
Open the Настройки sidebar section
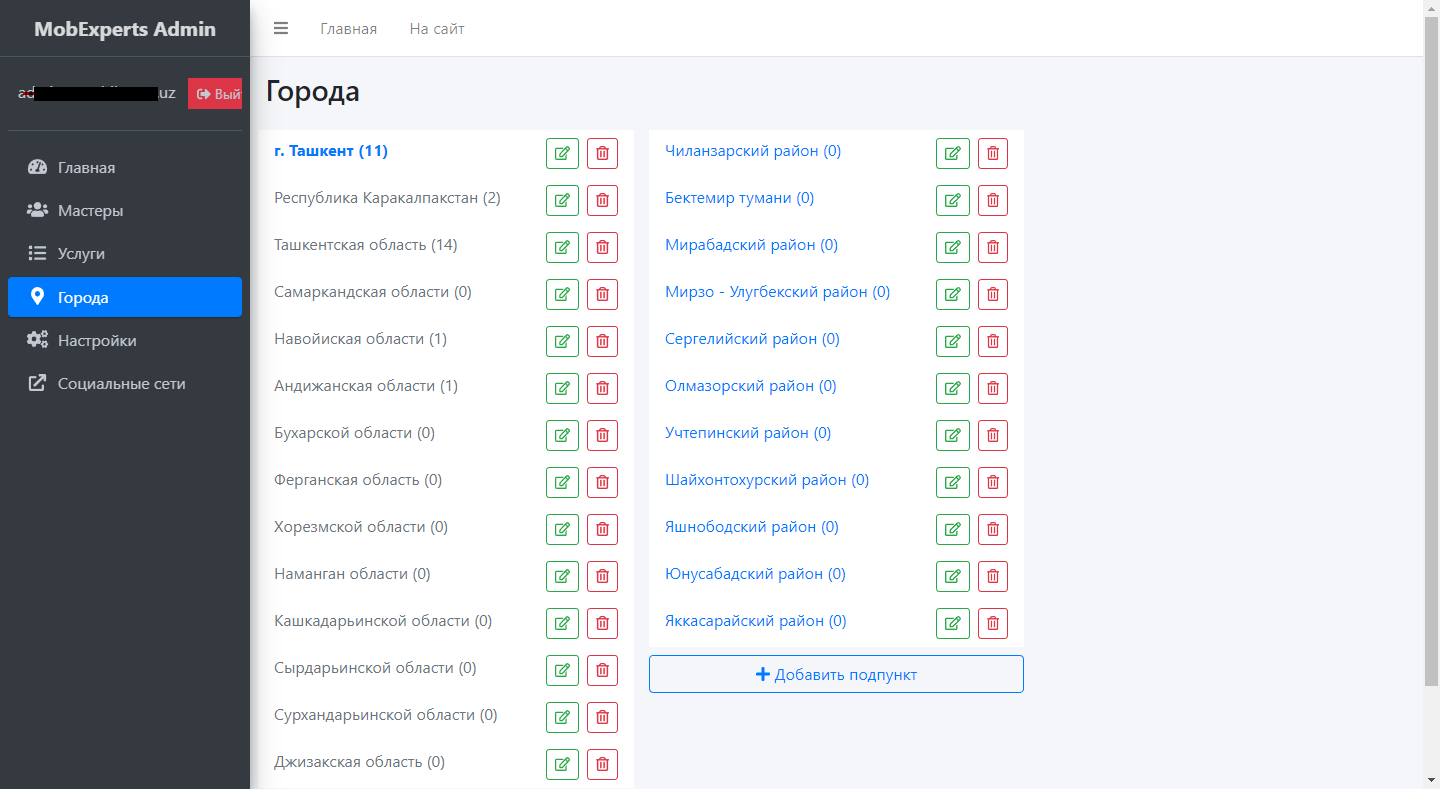(97, 341)
